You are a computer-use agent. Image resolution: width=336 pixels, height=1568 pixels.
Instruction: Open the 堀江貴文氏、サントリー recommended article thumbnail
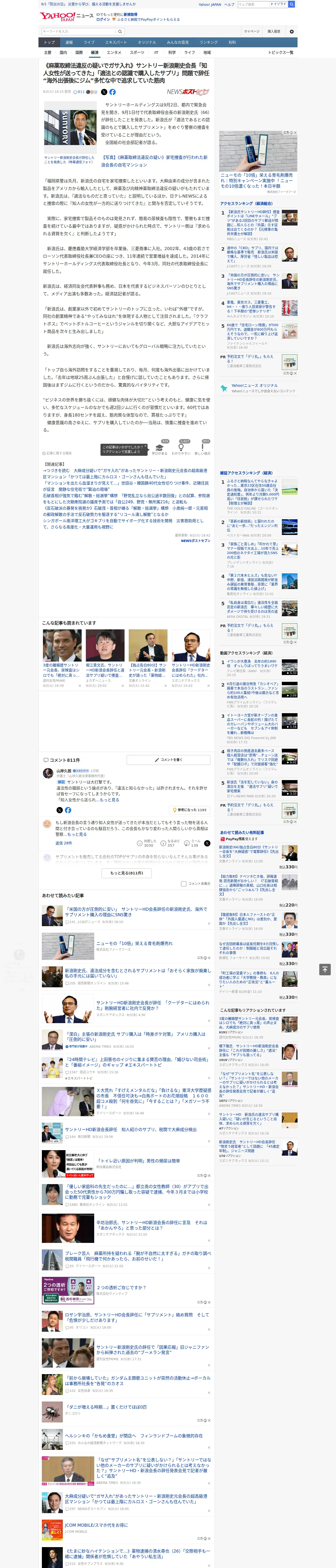pos(105,645)
